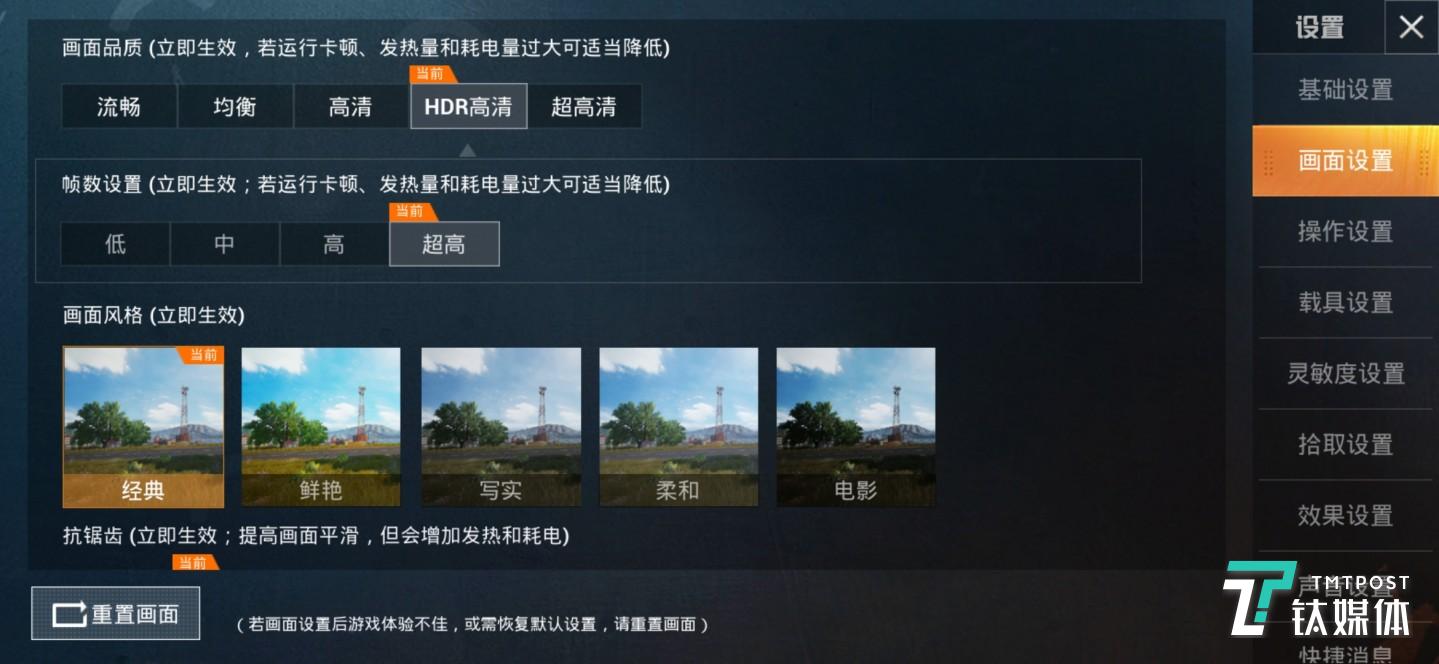
Task: Set frame rate to 高
Action: [334, 244]
